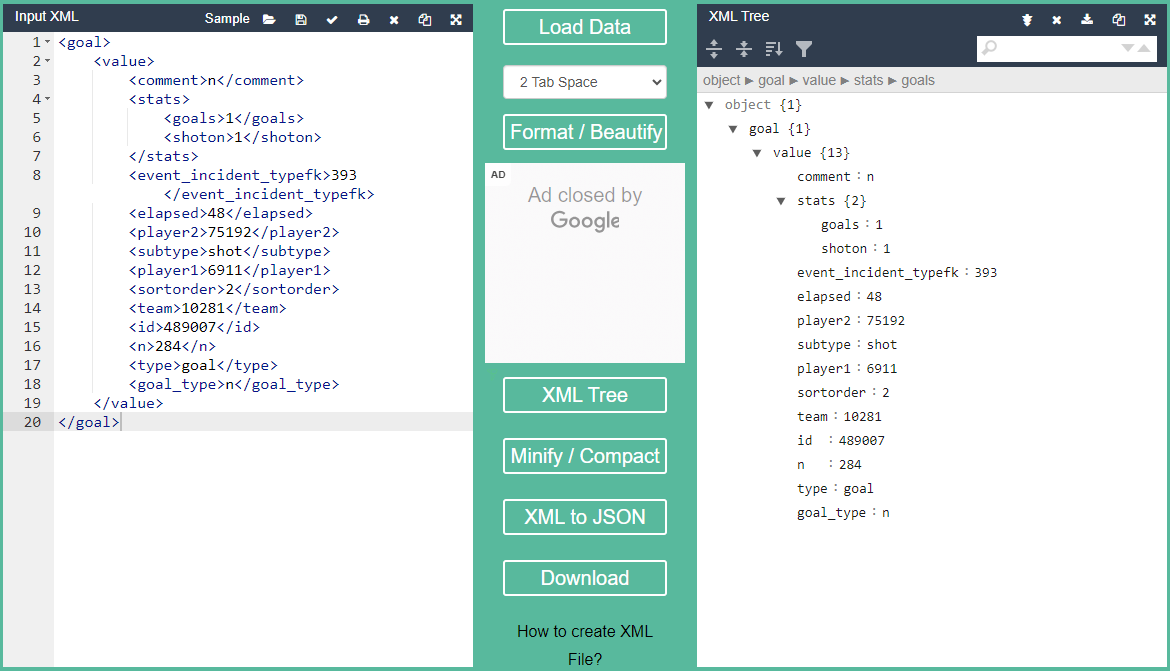Viewport: 1170px width, 671px height.
Task: Filter the XML Tree with funnel icon
Action: click(804, 48)
